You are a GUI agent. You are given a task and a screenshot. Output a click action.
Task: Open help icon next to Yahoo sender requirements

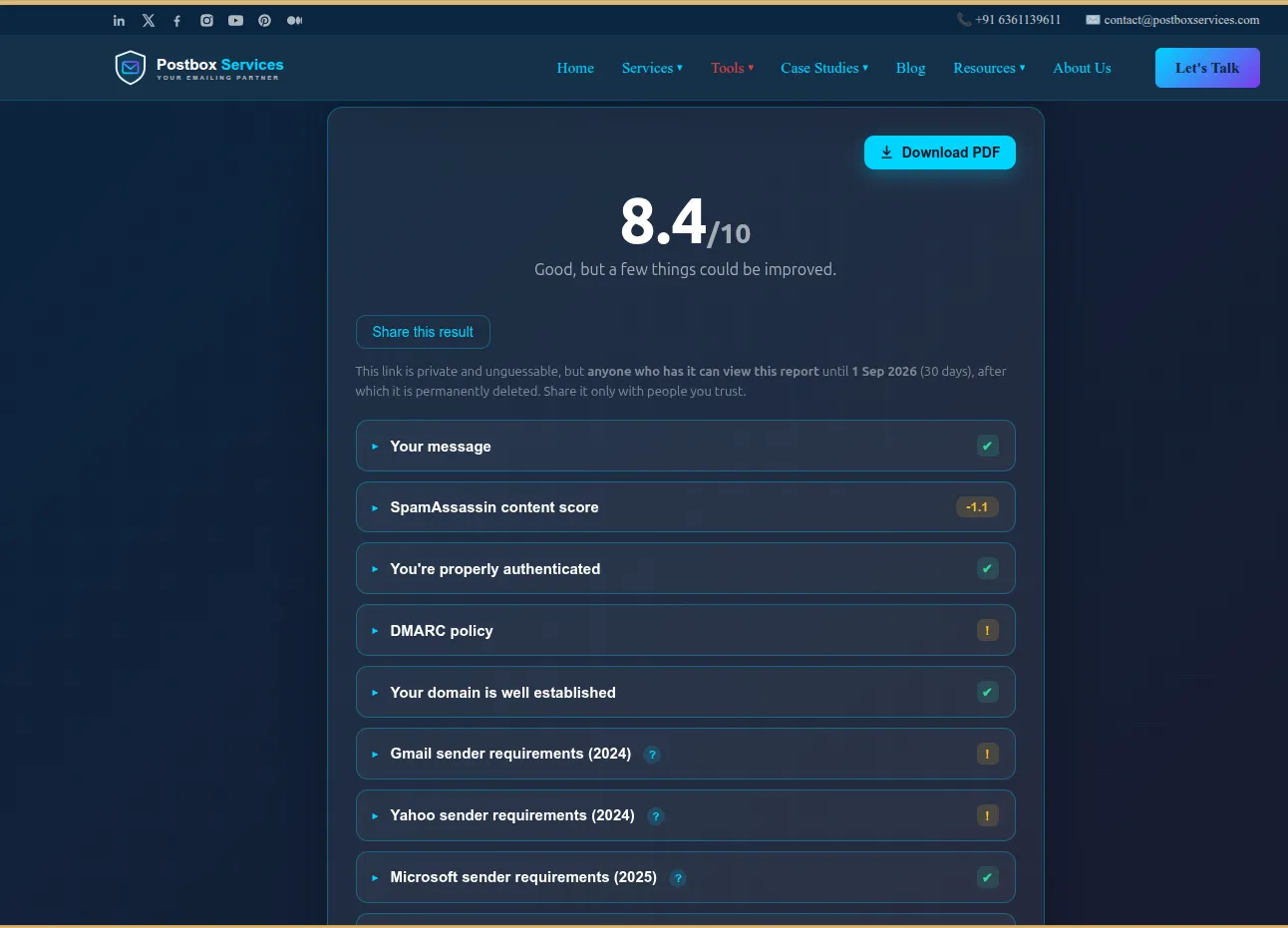(x=656, y=816)
